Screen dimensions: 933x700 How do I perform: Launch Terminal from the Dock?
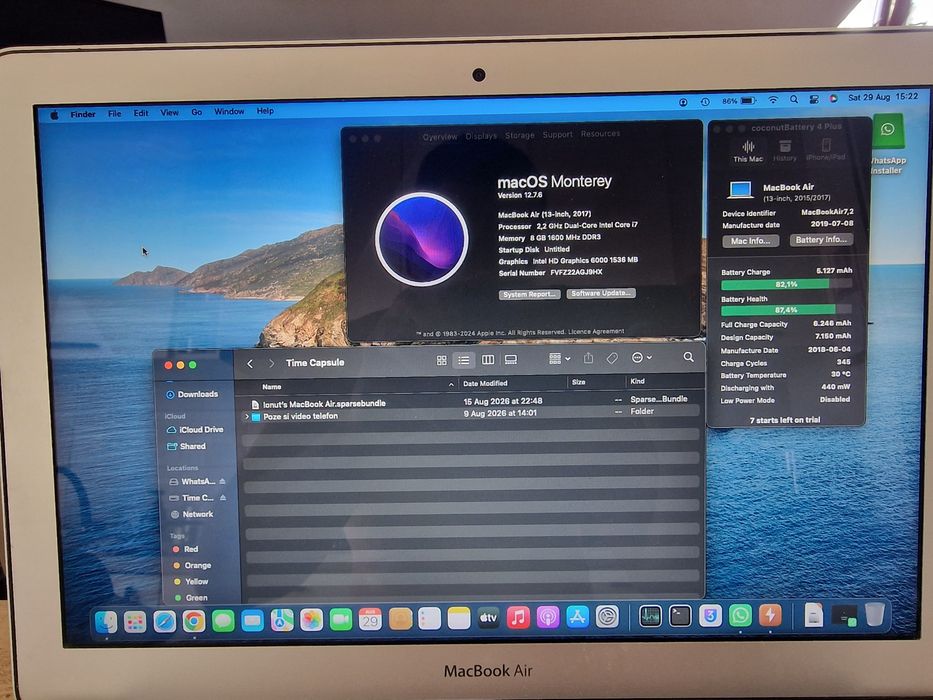pyautogui.click(x=680, y=616)
